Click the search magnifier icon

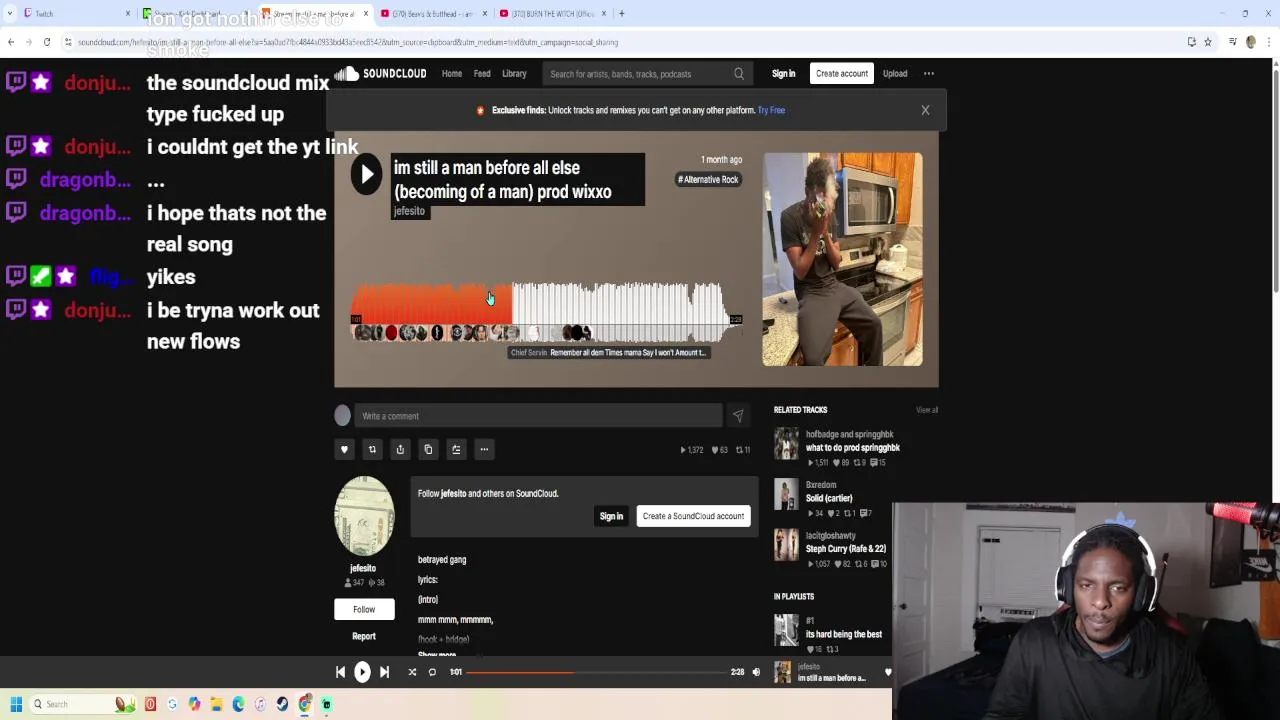[739, 74]
